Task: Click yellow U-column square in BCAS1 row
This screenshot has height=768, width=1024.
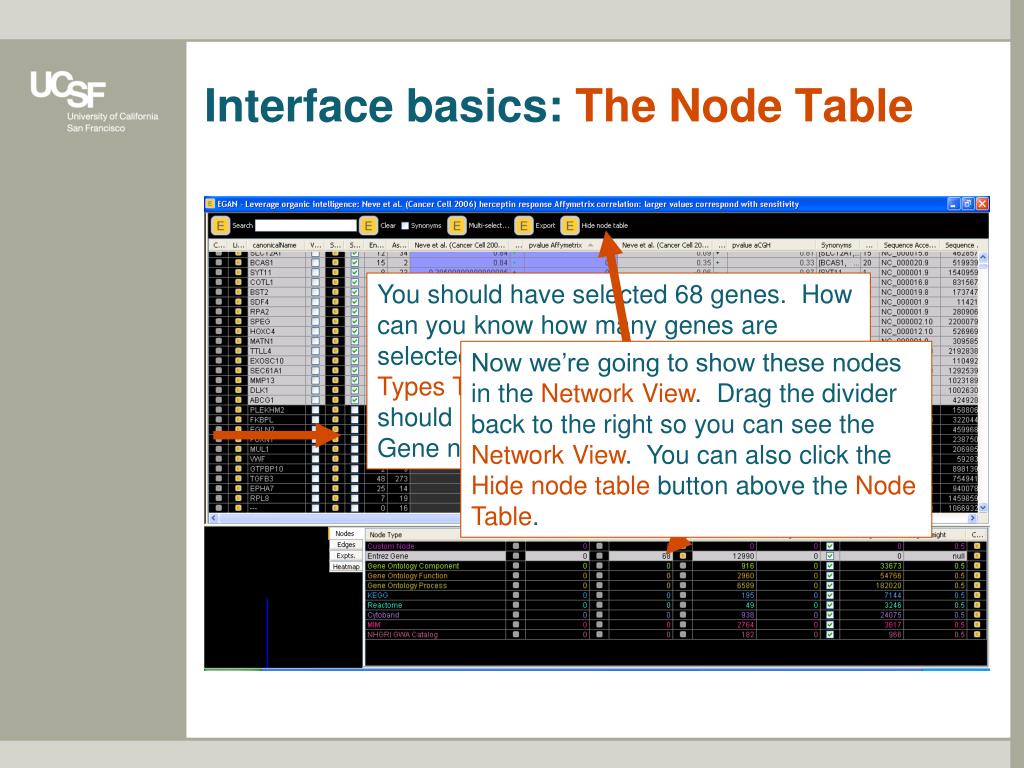Action: (x=238, y=263)
